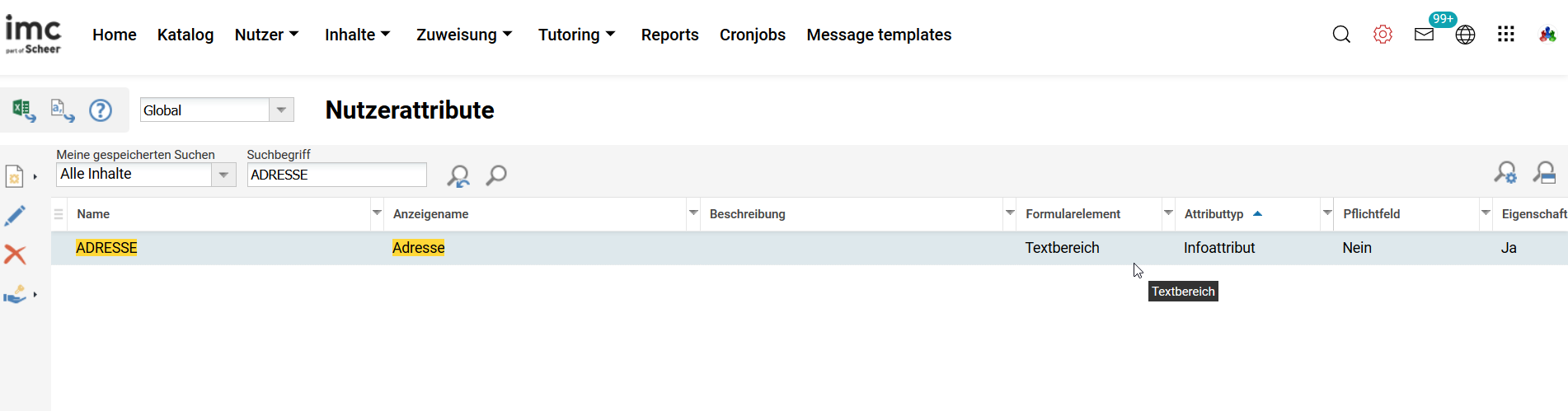
Task: Open the apps grid icon
Action: point(1506,35)
